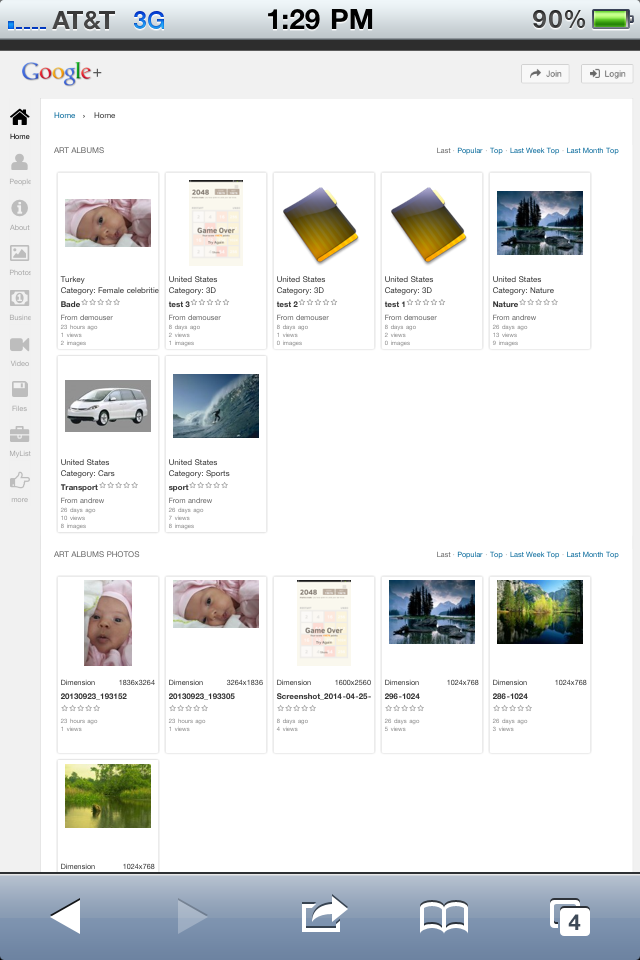Image resolution: width=640 pixels, height=960 pixels.
Task: Click the photo title 20130923_193152
Action: tap(94, 696)
